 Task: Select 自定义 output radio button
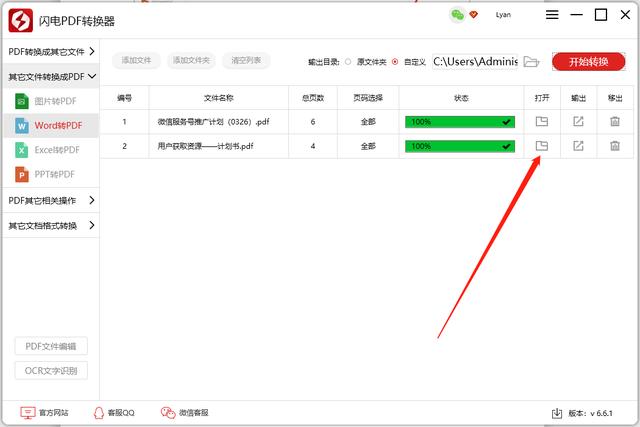[396, 62]
